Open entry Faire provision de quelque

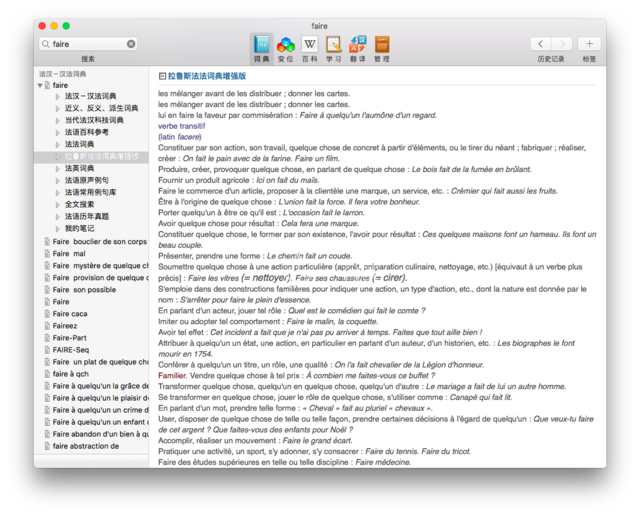pyautogui.click(x=100, y=278)
